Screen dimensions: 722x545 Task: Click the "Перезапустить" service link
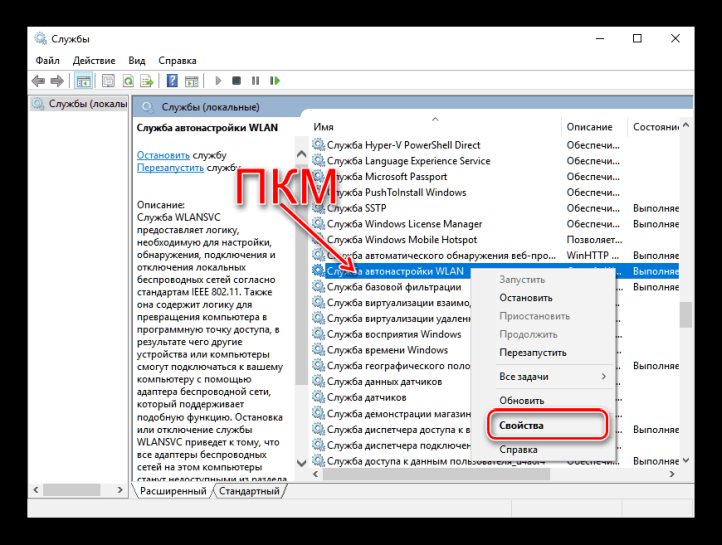pos(170,168)
